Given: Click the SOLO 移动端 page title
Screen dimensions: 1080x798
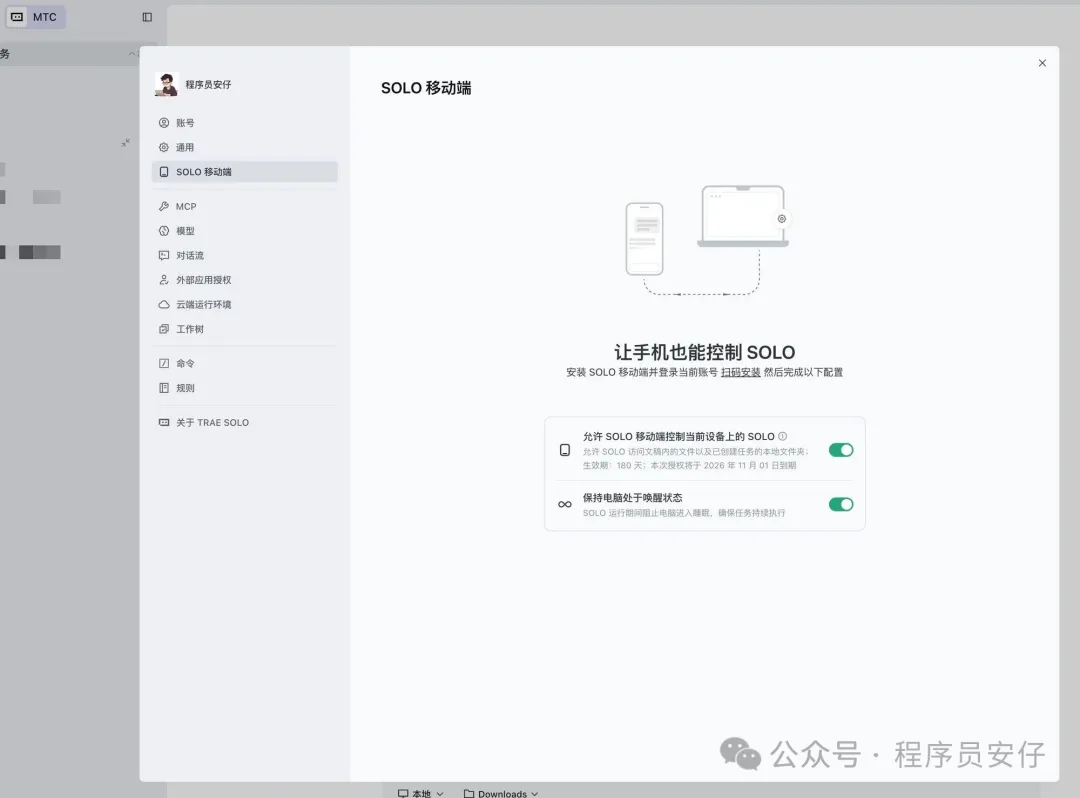Looking at the screenshot, I should tap(426, 88).
